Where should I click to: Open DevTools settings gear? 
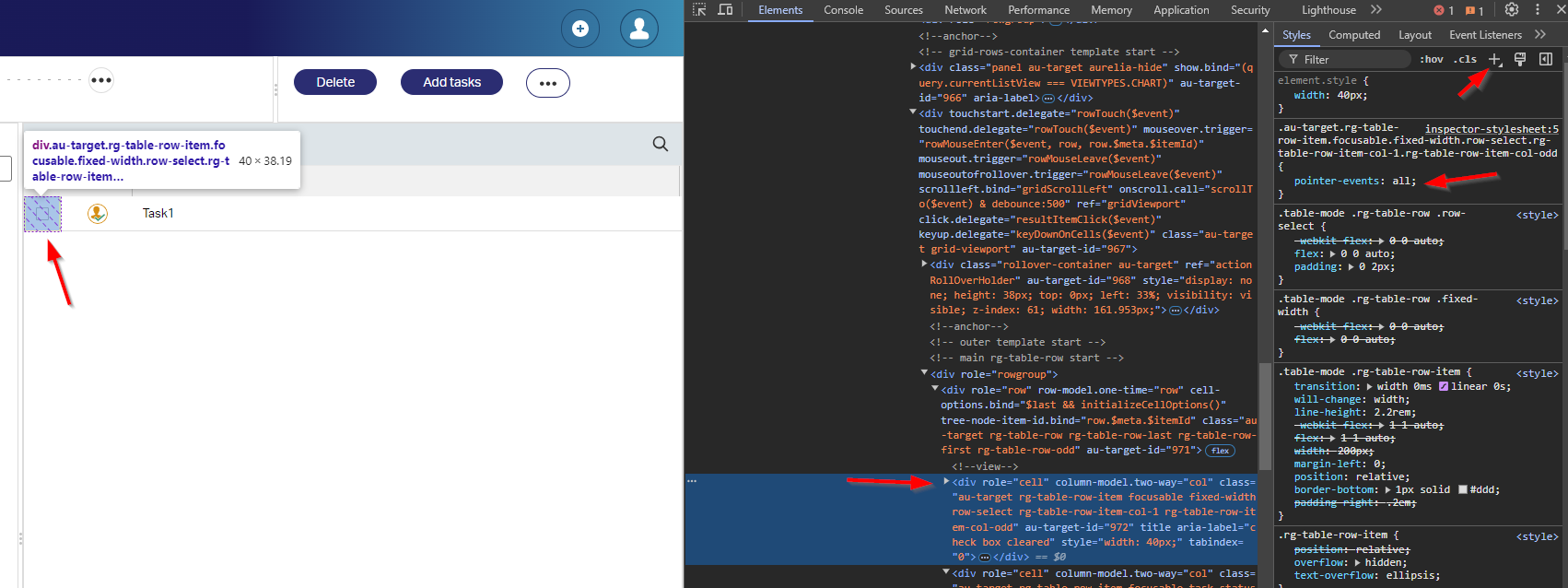1512,10
